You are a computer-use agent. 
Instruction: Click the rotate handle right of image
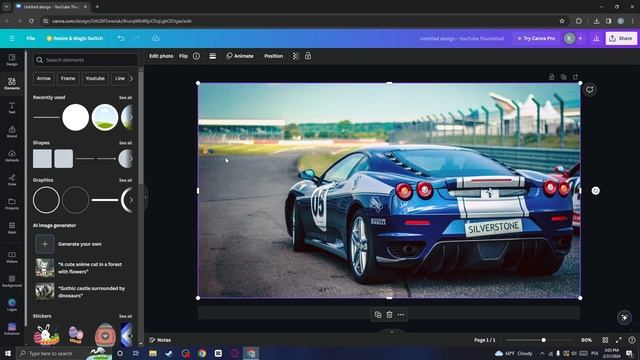pos(596,191)
